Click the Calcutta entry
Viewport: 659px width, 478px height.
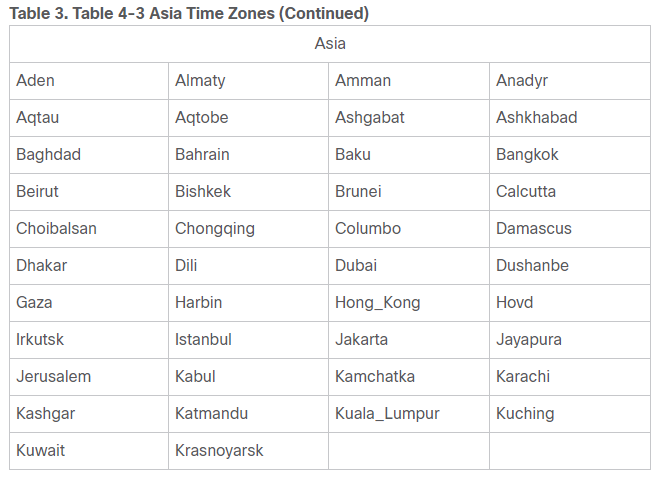pyautogui.click(x=526, y=192)
